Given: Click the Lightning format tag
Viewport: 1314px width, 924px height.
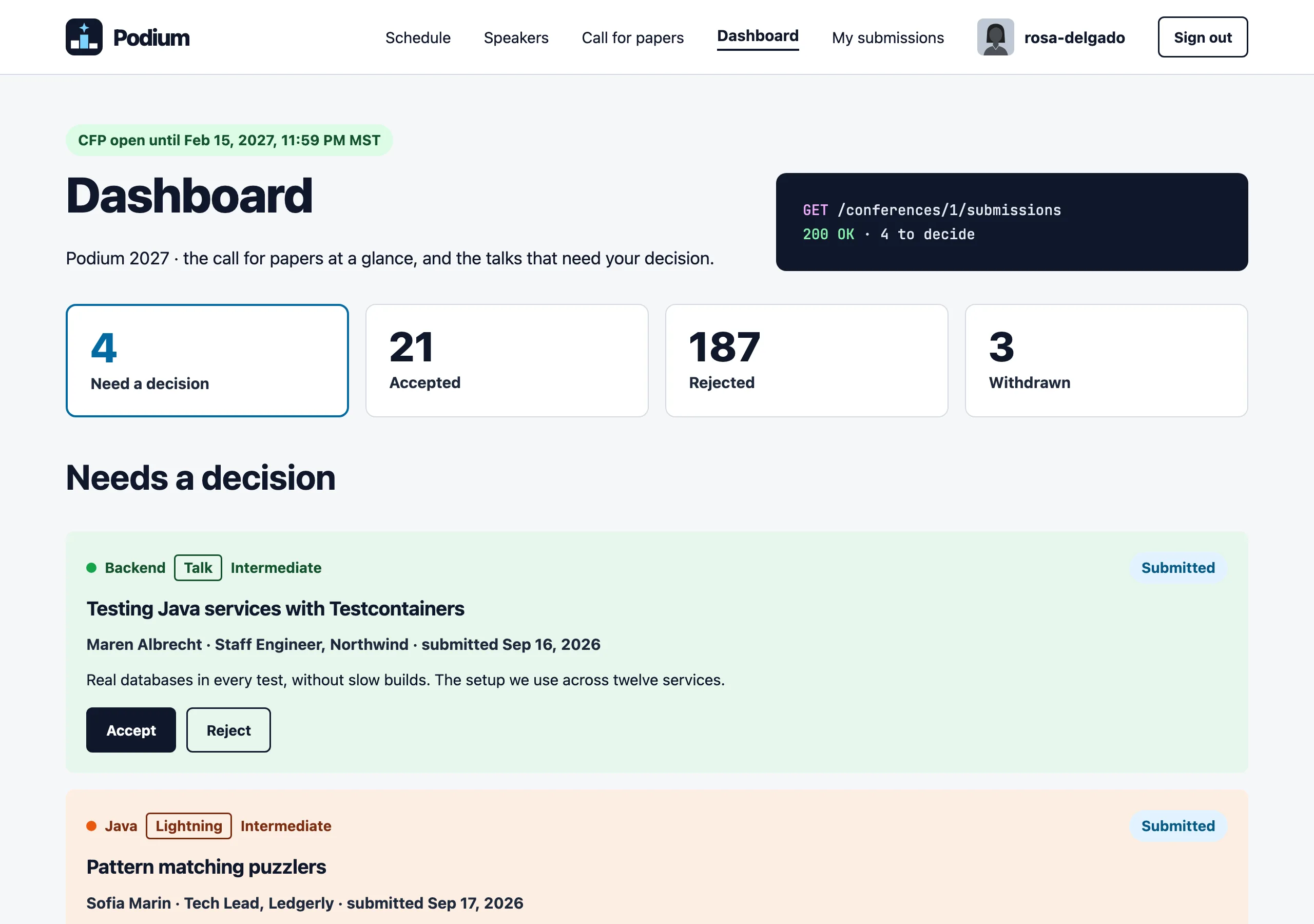Looking at the screenshot, I should pyautogui.click(x=189, y=826).
